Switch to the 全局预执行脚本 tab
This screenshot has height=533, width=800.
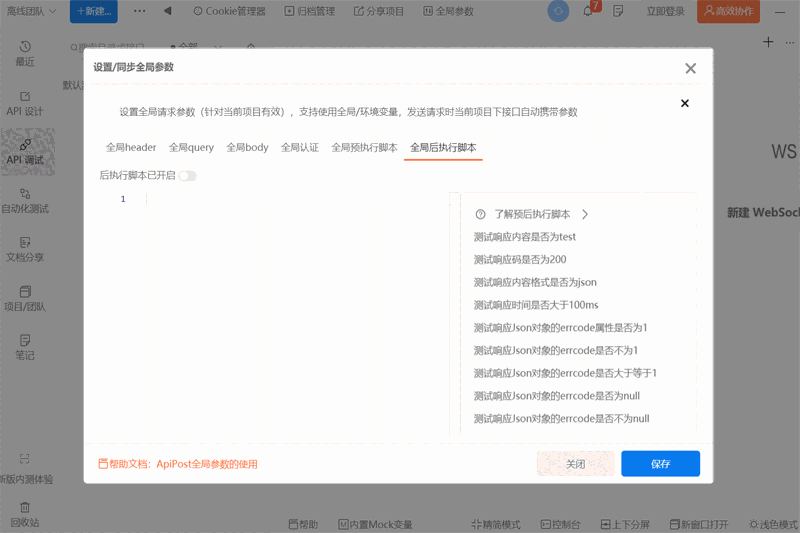tap(364, 147)
